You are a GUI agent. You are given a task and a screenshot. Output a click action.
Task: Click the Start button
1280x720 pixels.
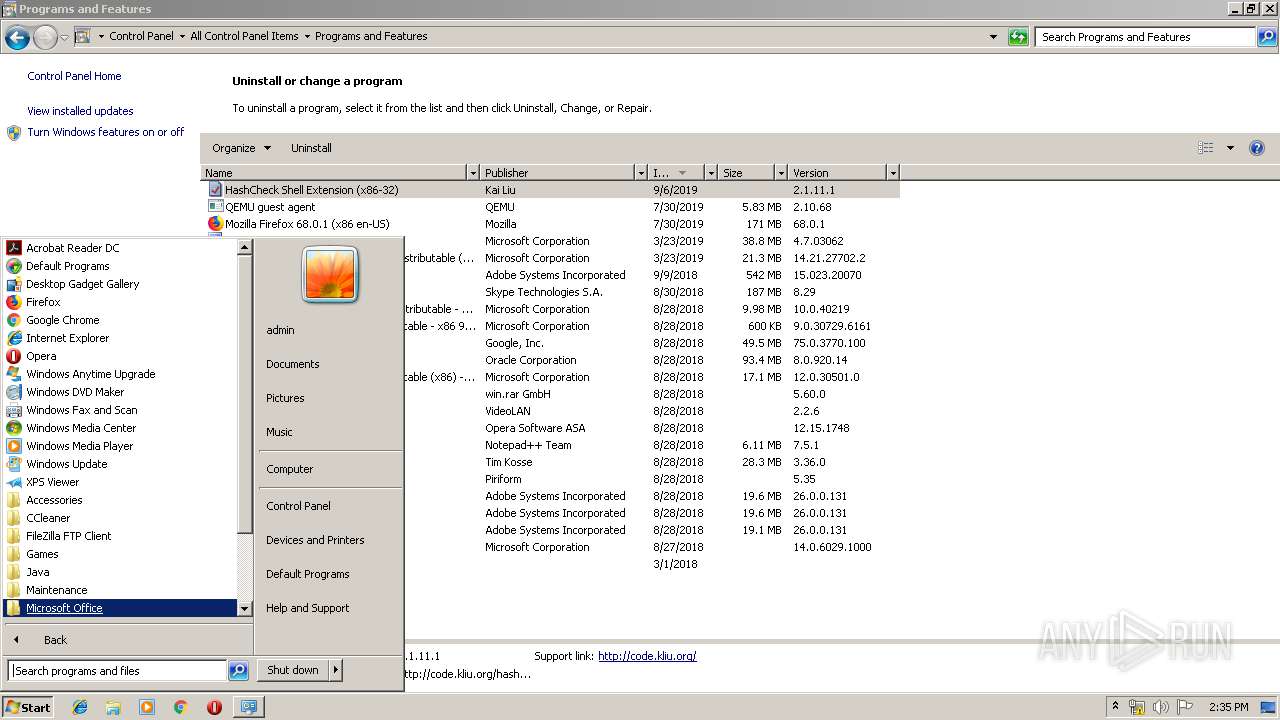[x=28, y=707]
